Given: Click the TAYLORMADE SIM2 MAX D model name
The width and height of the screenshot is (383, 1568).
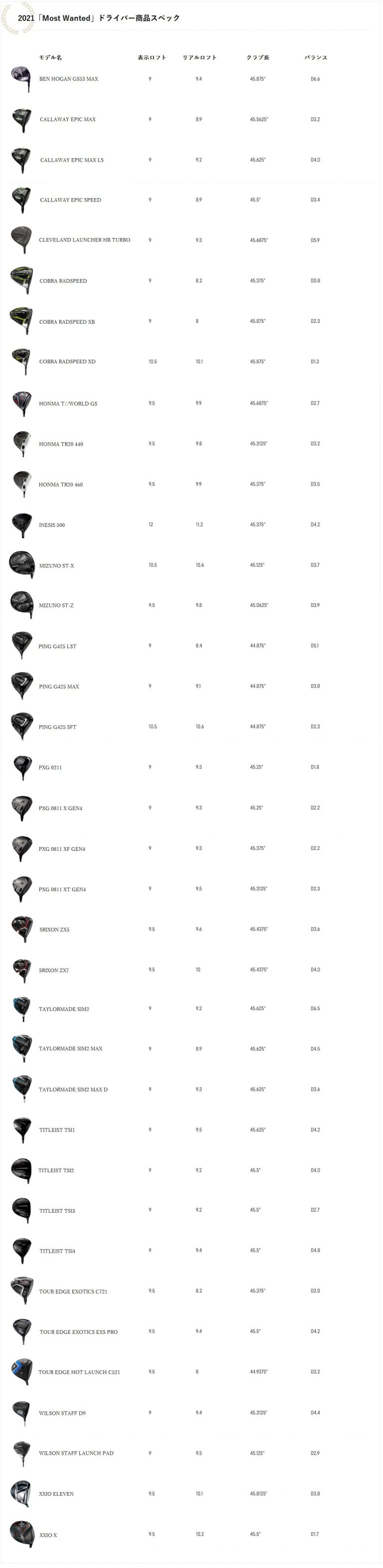Looking at the screenshot, I should point(73,1089).
